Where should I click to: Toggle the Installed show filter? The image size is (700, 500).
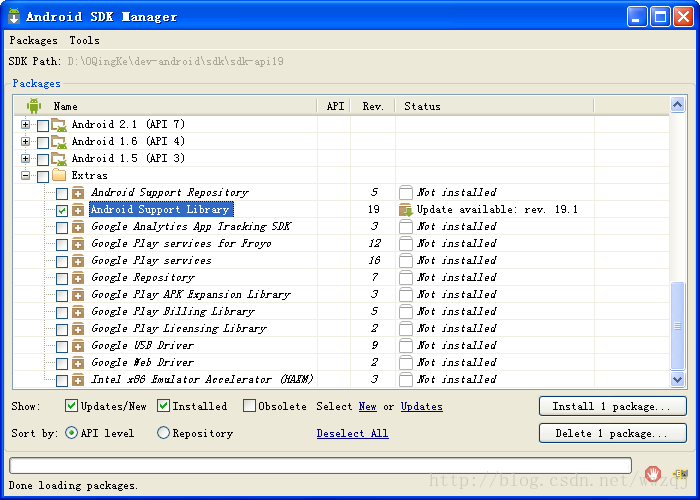tap(163, 405)
